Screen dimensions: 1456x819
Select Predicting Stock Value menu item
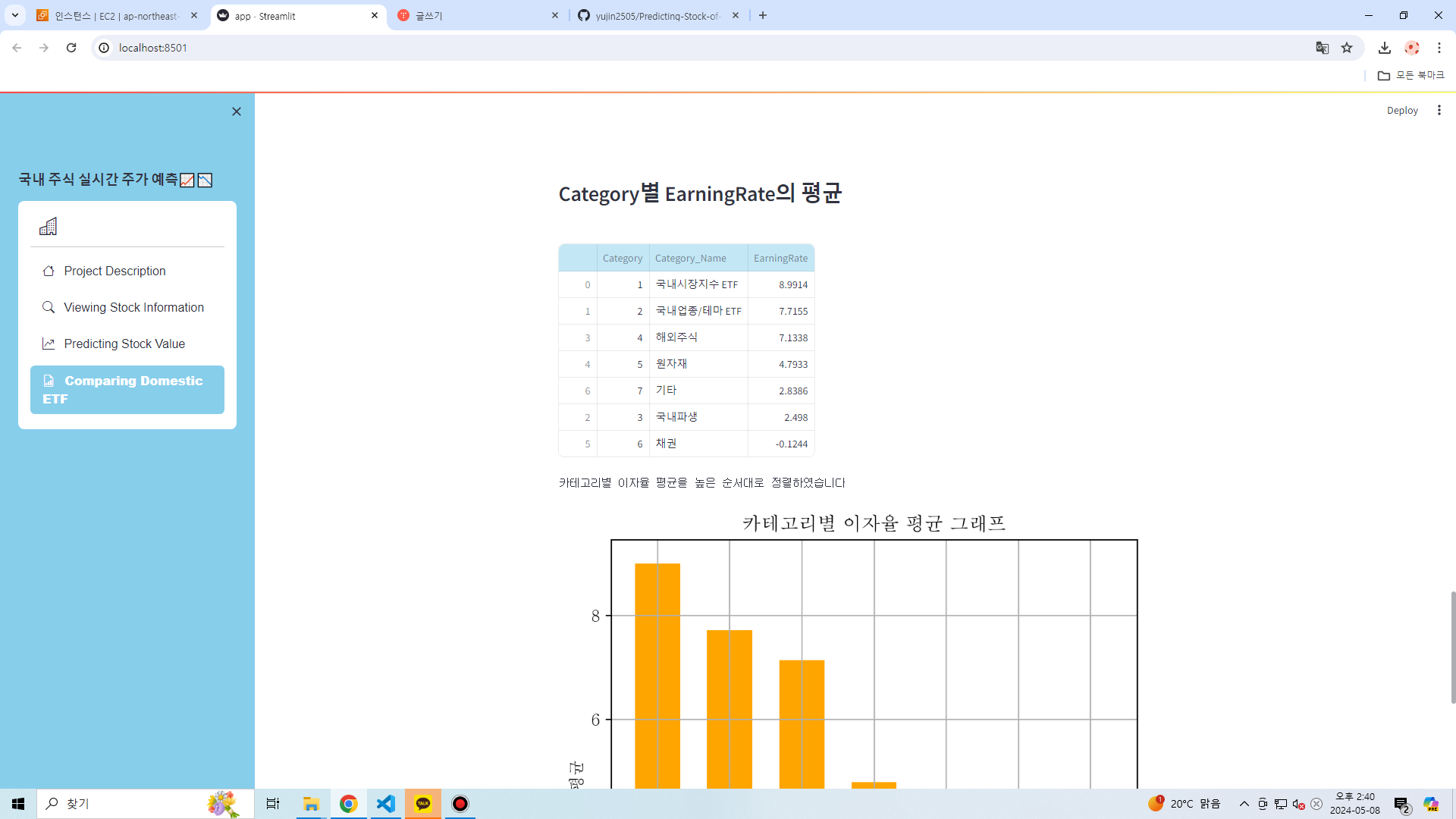(x=124, y=344)
